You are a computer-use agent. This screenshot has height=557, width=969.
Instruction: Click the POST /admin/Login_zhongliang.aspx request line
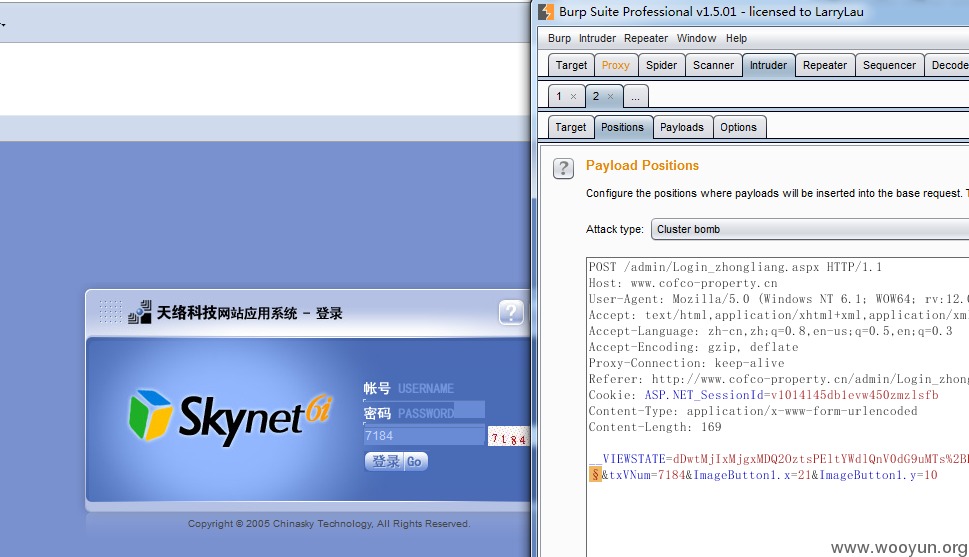point(735,267)
